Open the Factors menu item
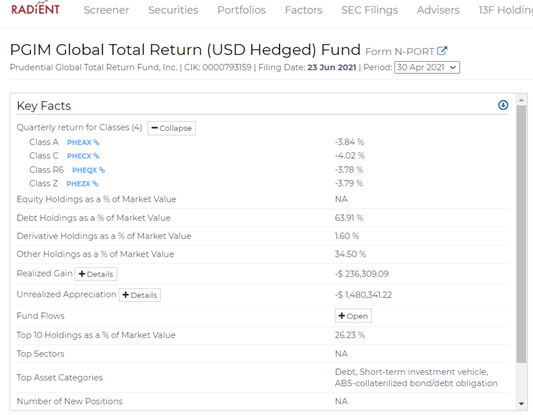This screenshot has width=533, height=415. point(304,10)
